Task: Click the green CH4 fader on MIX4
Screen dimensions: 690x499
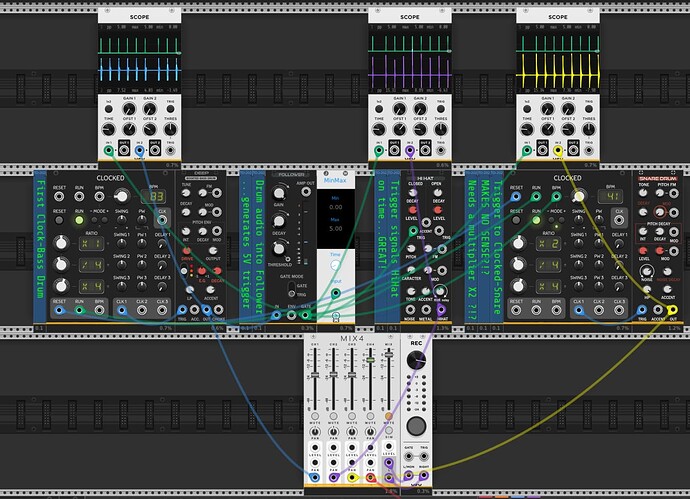Action: [x=371, y=360]
